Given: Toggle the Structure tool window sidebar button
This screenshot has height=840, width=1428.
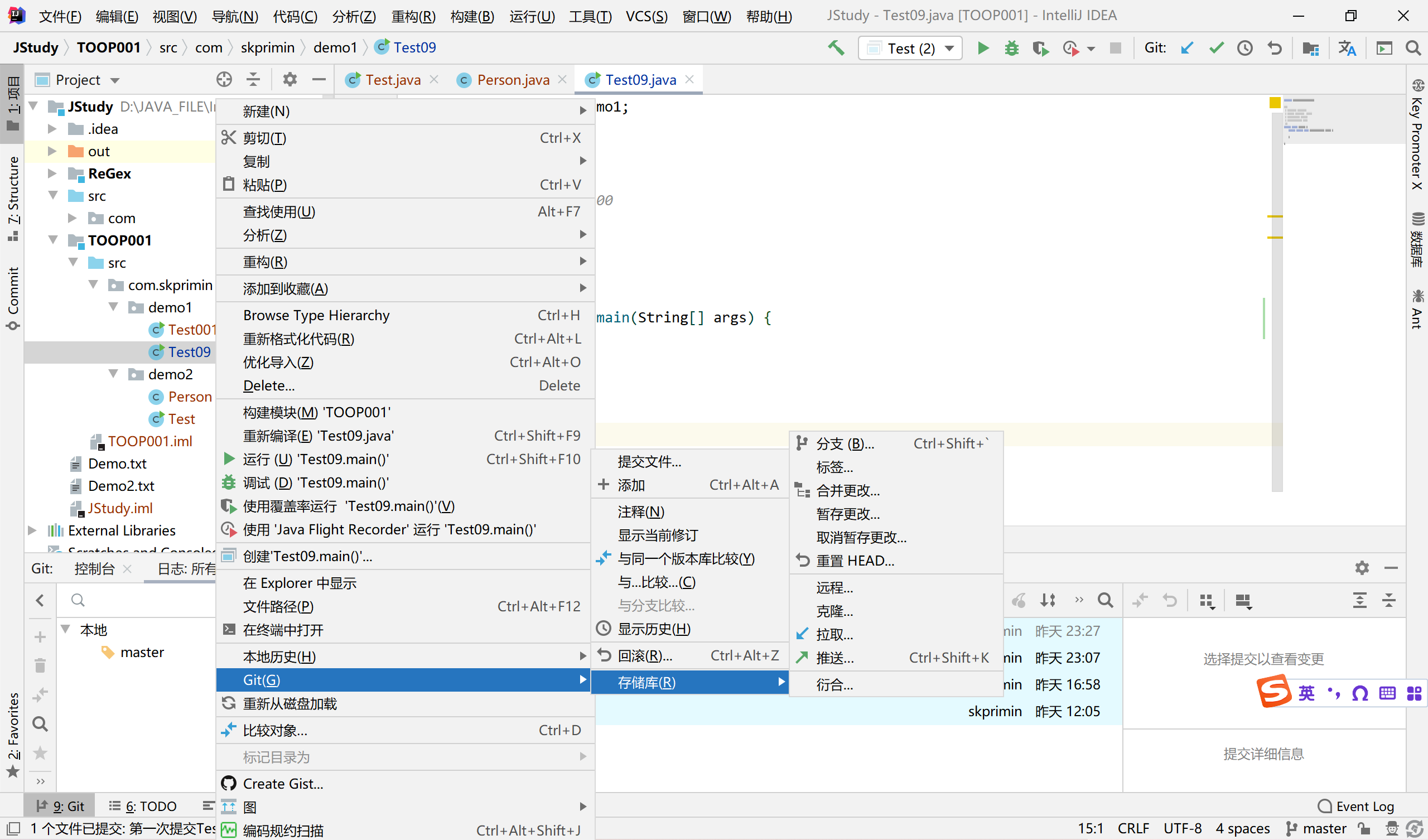Looking at the screenshot, I should 12,199.
